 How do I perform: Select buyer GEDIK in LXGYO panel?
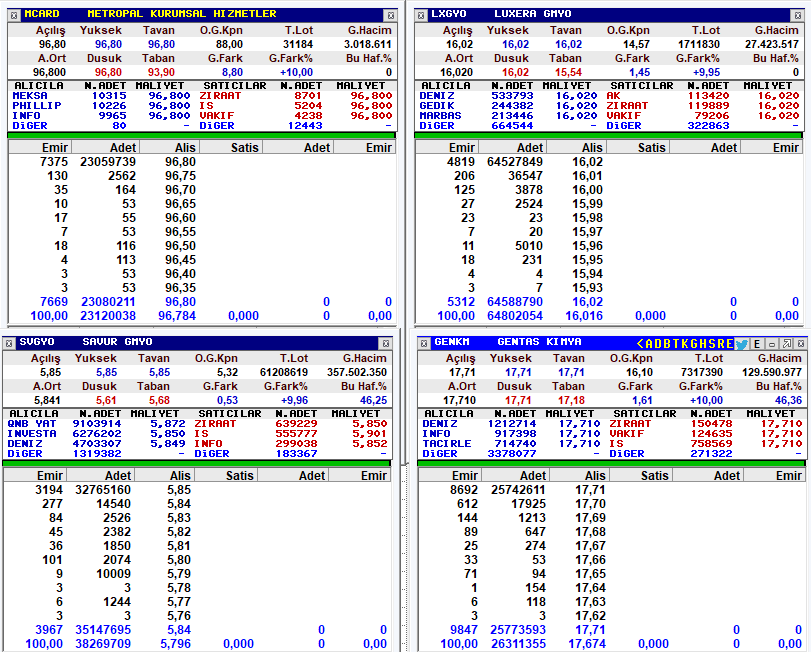coord(437,105)
